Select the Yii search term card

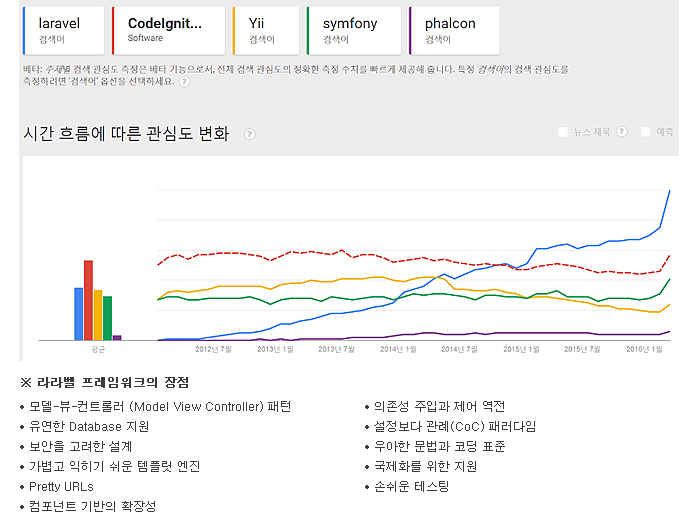(266, 30)
